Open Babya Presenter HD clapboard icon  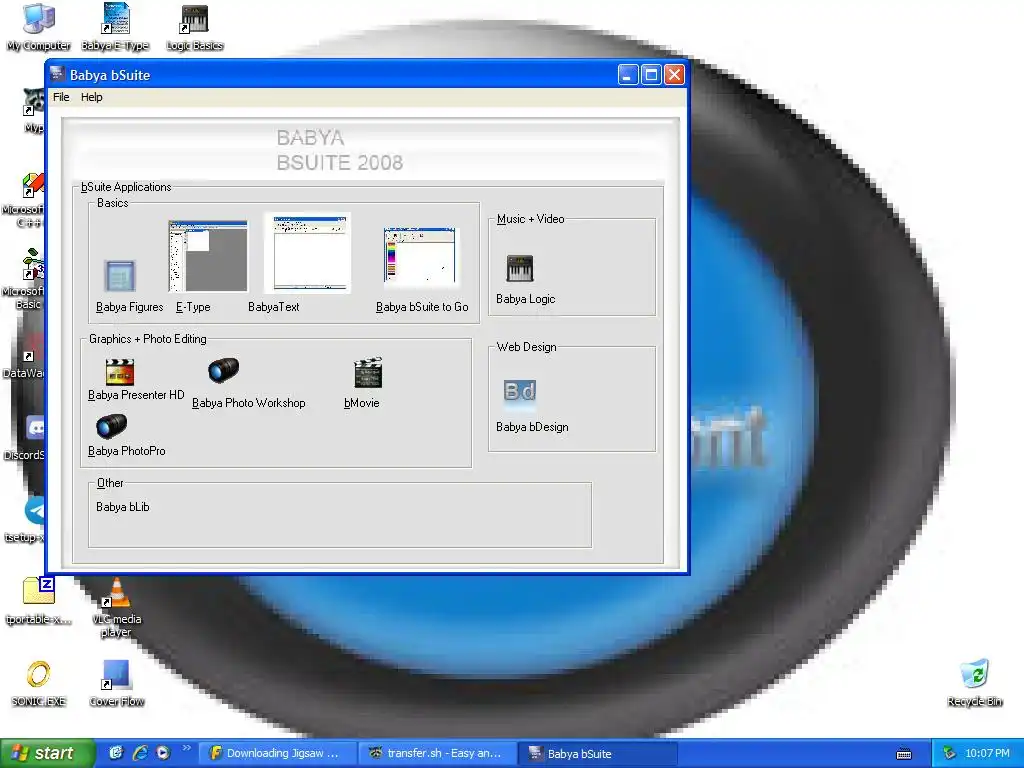120,372
